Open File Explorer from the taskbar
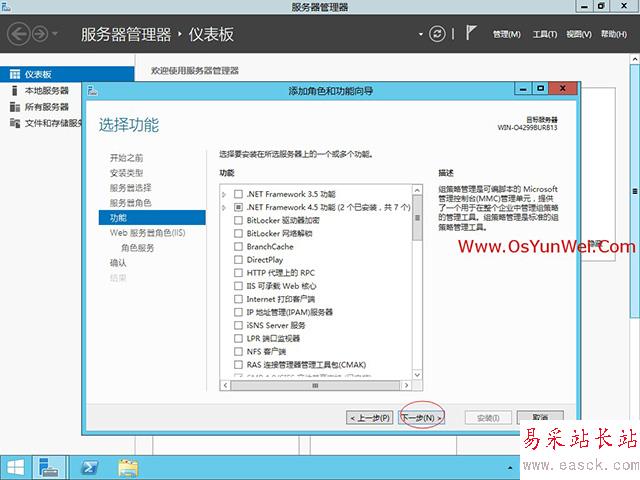 [x=128, y=468]
